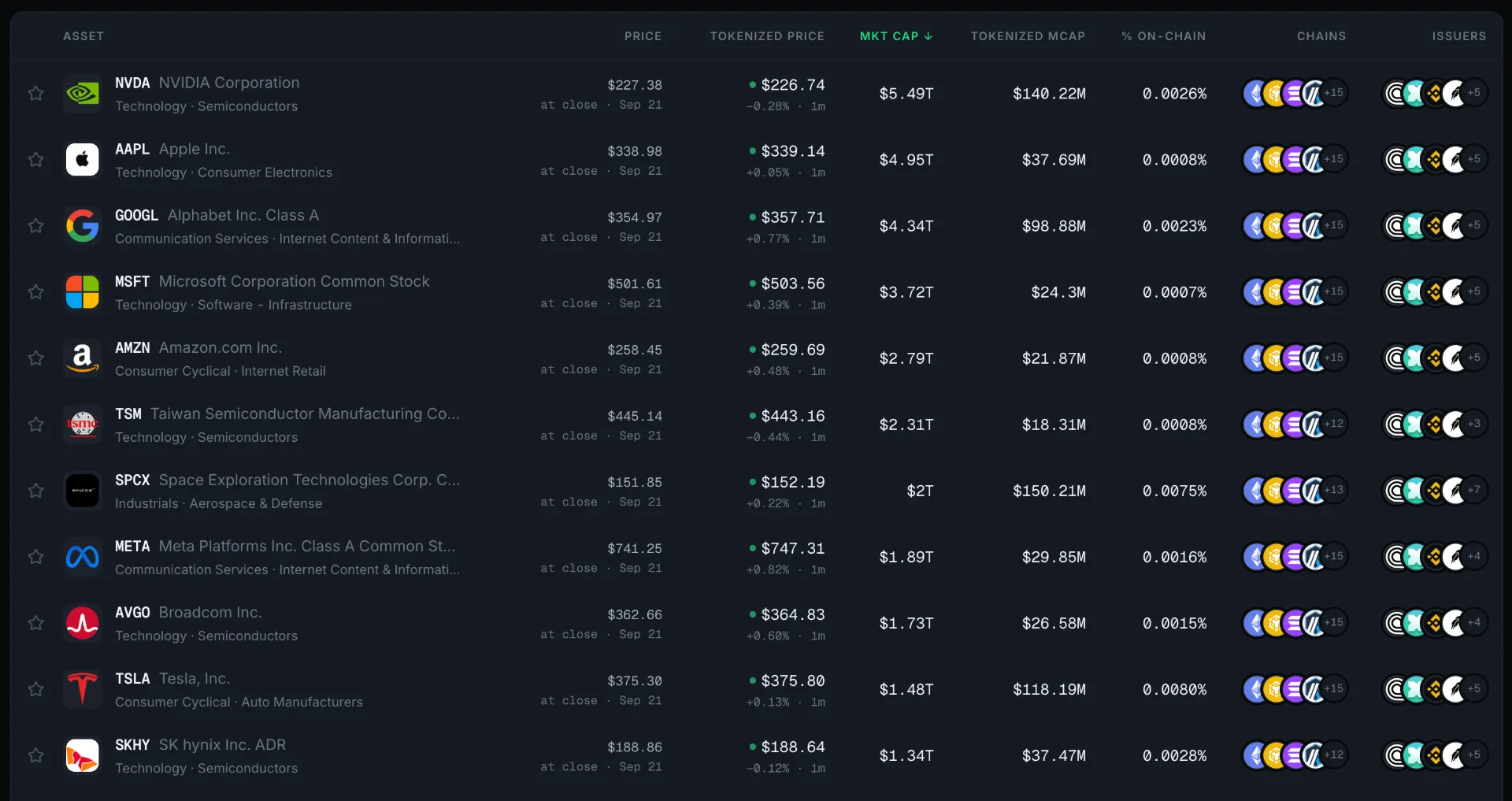Sort by the MKT CAP column header
The height and width of the screenshot is (801, 1512).
coord(896,36)
